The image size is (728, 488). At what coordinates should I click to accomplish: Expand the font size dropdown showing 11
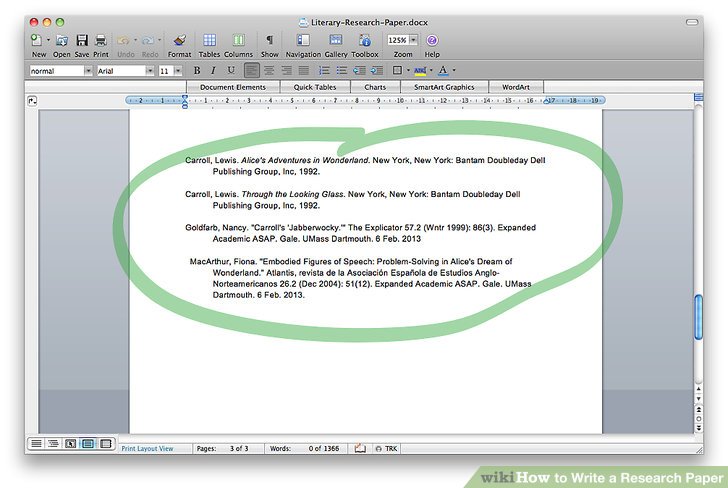[x=178, y=71]
